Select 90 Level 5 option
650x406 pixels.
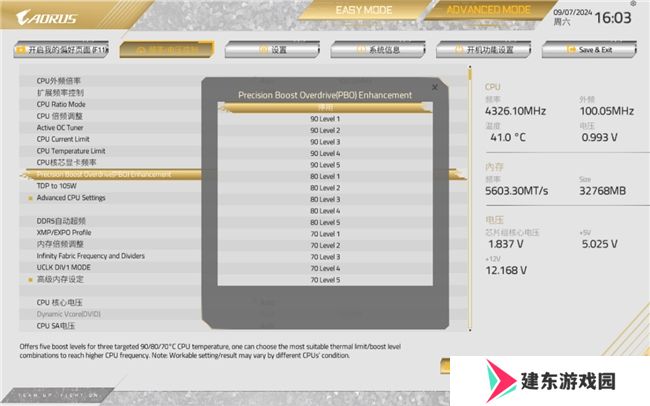[x=325, y=165]
